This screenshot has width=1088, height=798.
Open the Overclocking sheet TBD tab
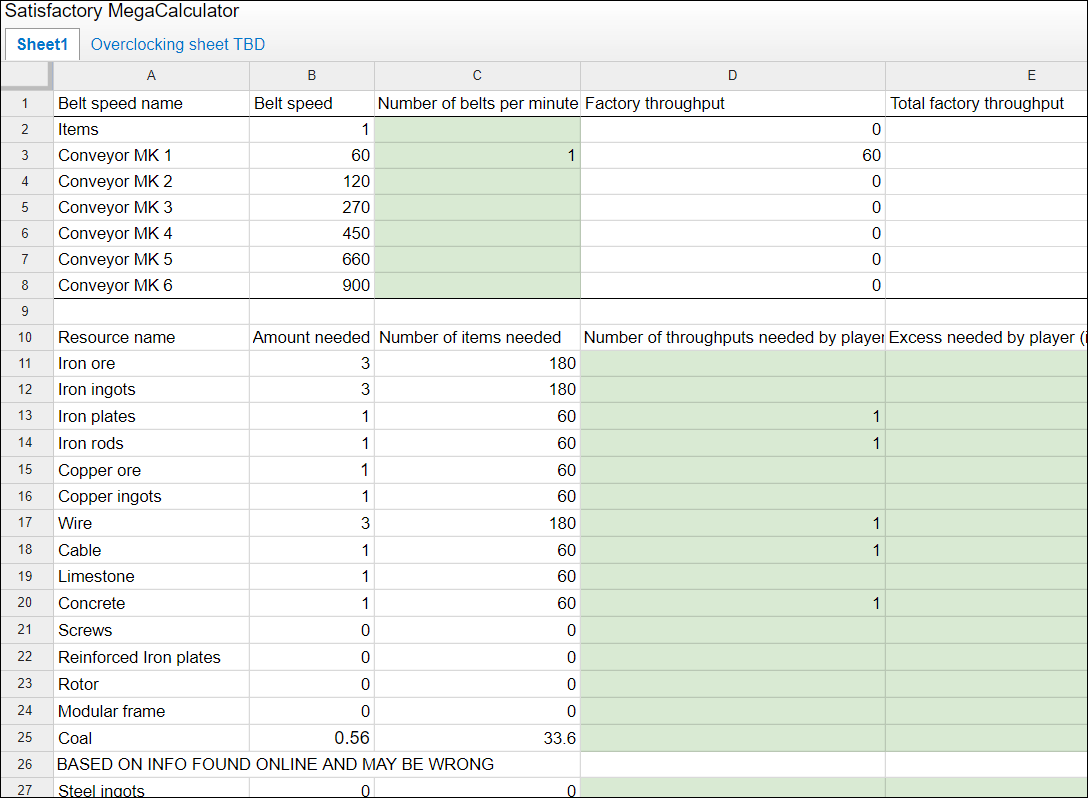pos(178,44)
